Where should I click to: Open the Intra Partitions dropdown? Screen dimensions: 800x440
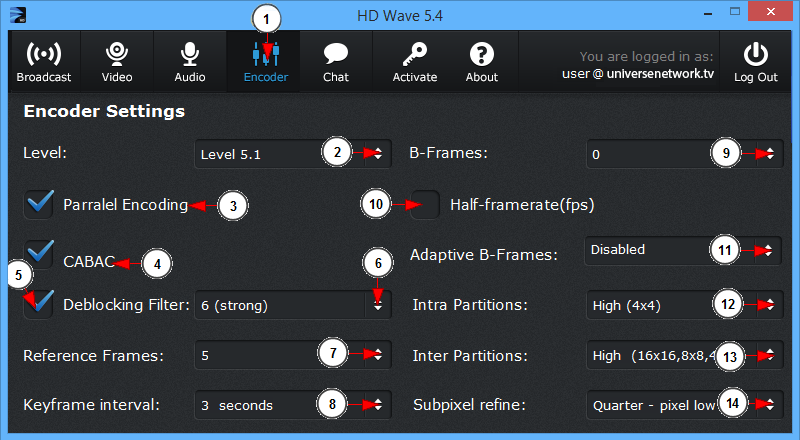point(685,305)
